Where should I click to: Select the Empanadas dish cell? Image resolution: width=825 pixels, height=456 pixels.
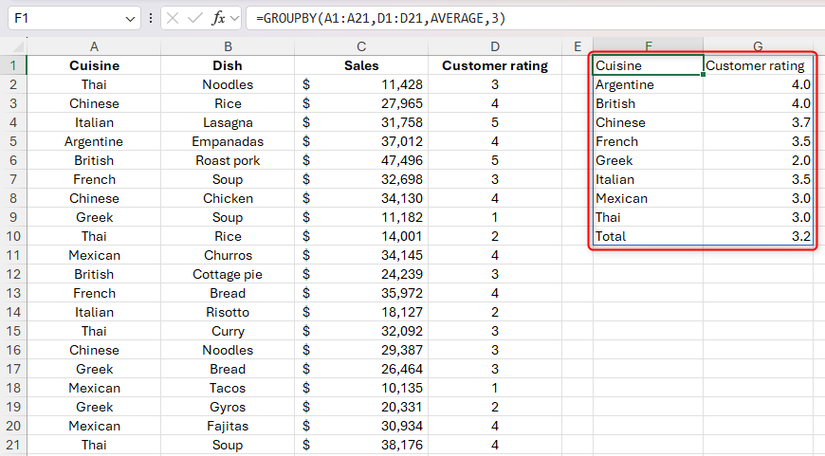click(x=227, y=142)
